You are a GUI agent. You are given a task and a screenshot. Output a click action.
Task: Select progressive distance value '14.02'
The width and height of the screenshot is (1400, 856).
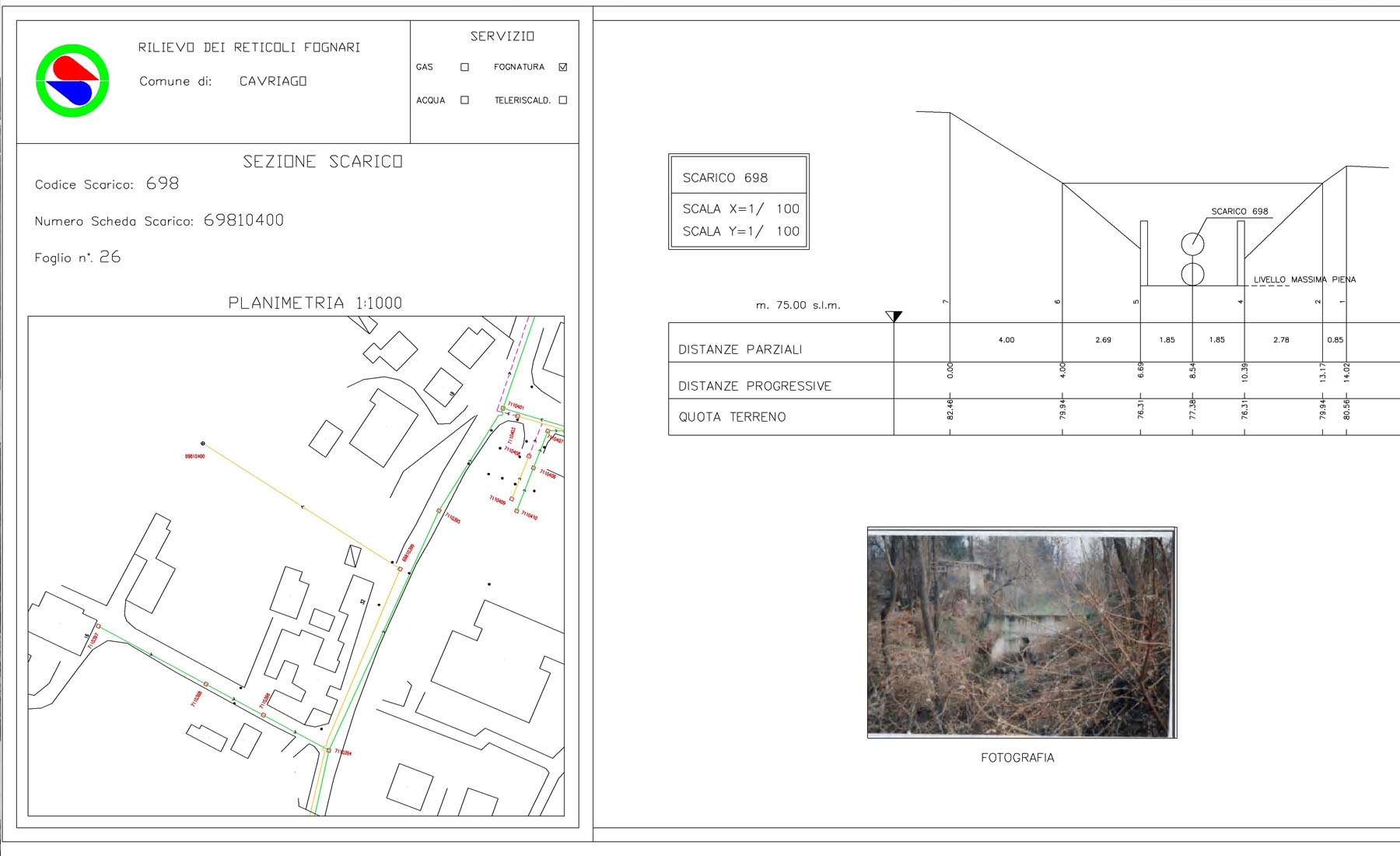(1346, 372)
